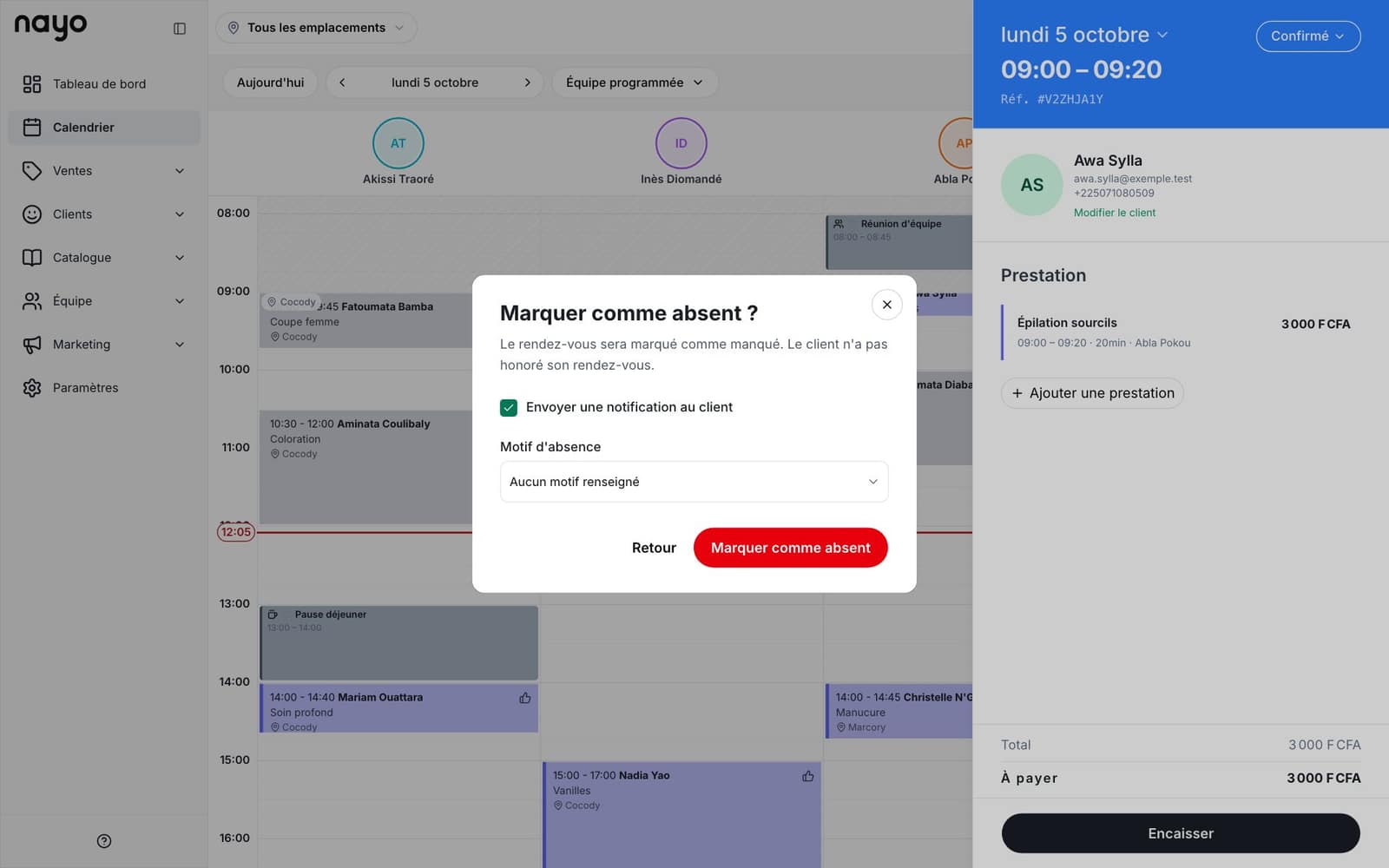Click the Encaisser button
The width and height of the screenshot is (1389, 868).
[x=1181, y=833]
